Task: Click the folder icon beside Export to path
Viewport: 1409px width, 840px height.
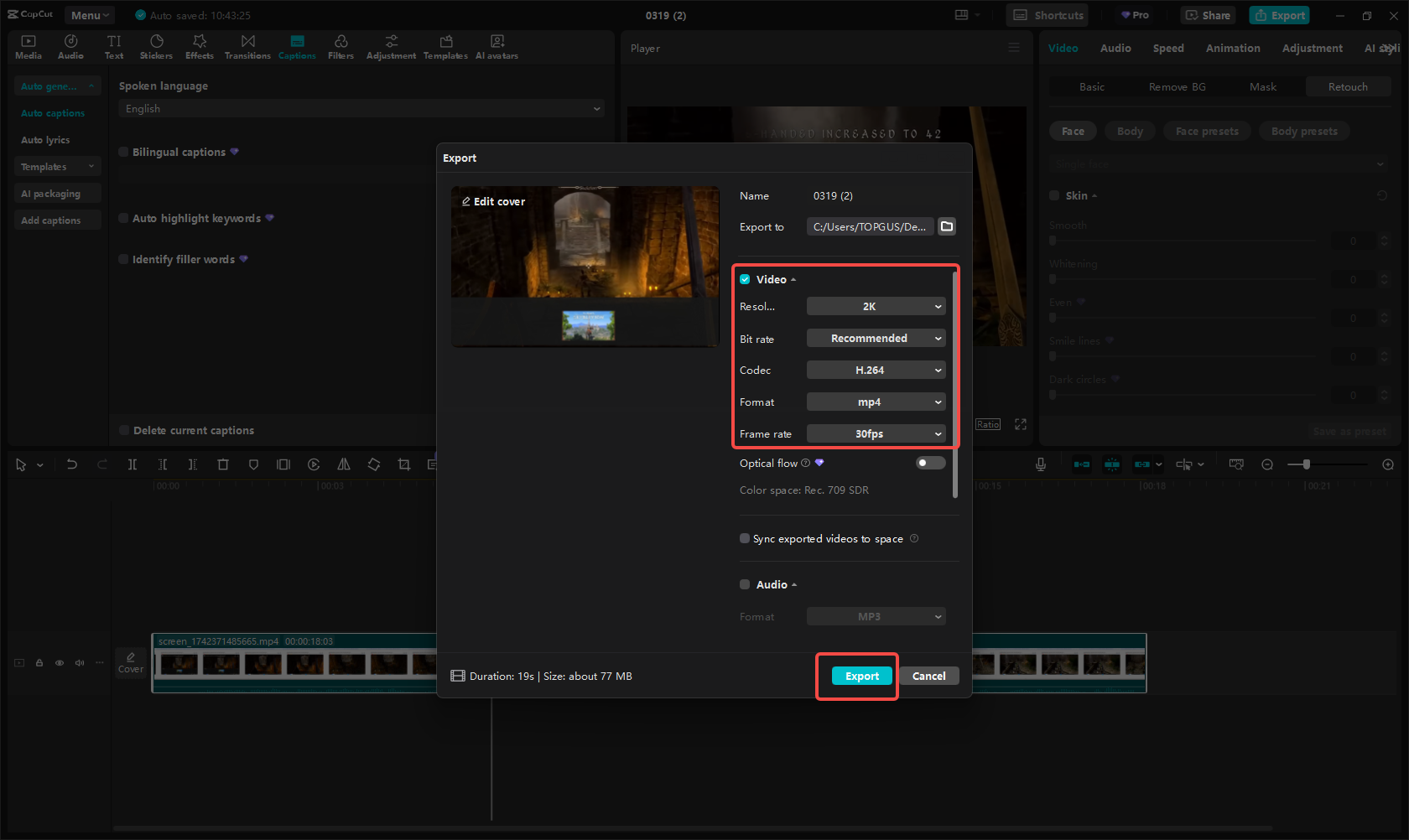Action: point(947,226)
